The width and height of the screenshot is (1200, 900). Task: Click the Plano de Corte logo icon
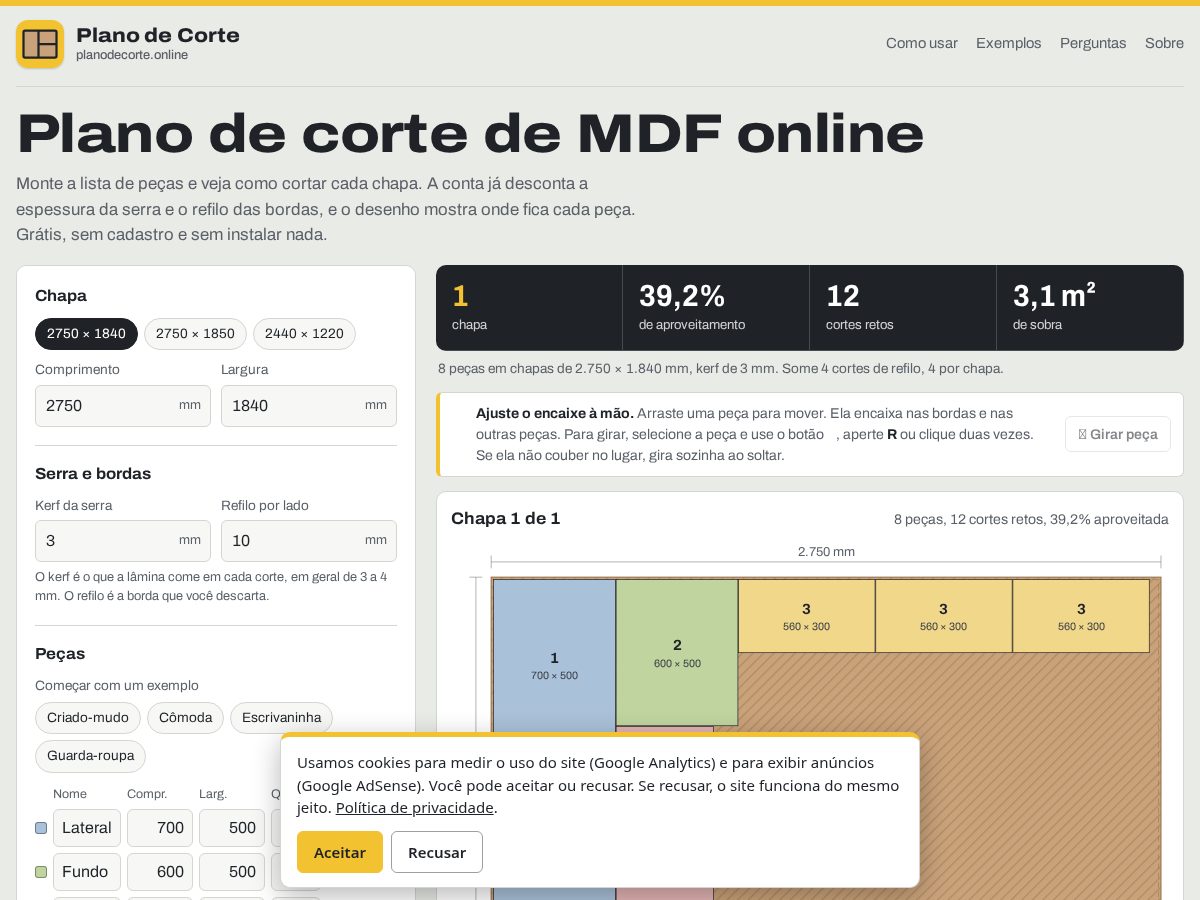[40, 44]
